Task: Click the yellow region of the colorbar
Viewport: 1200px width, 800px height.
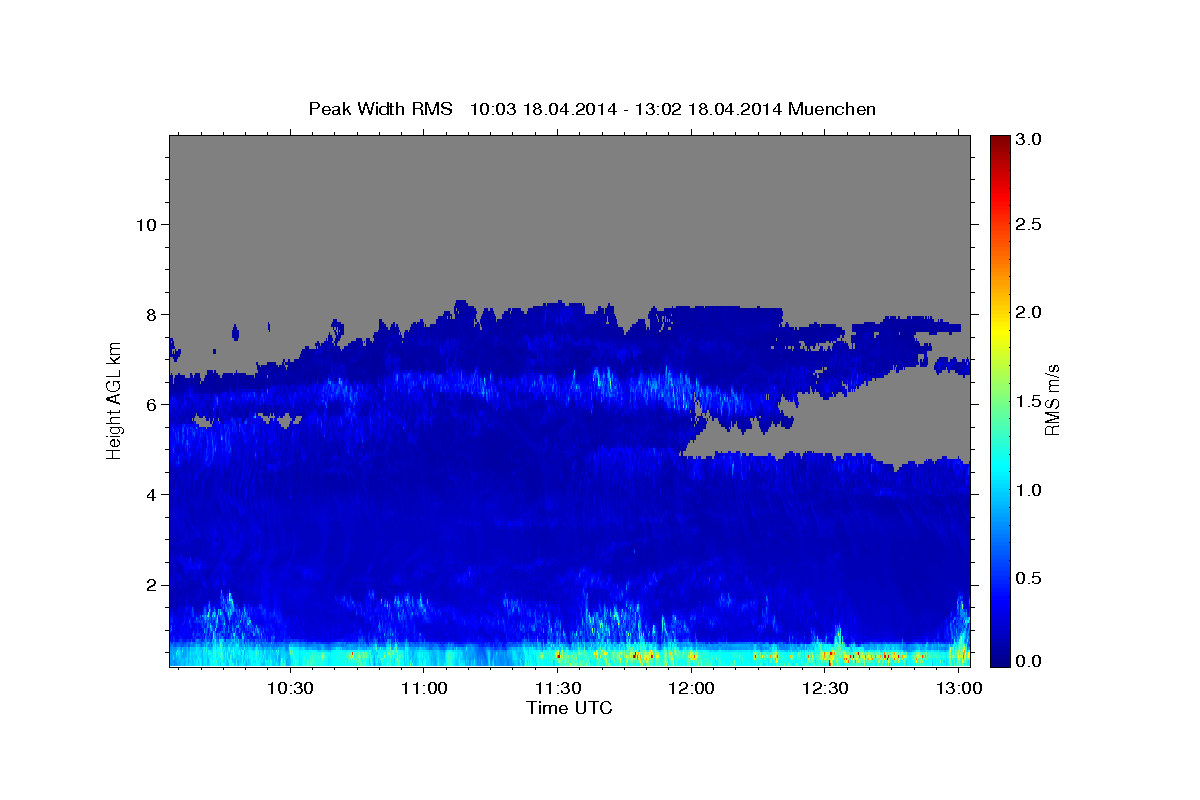Action: [x=999, y=330]
